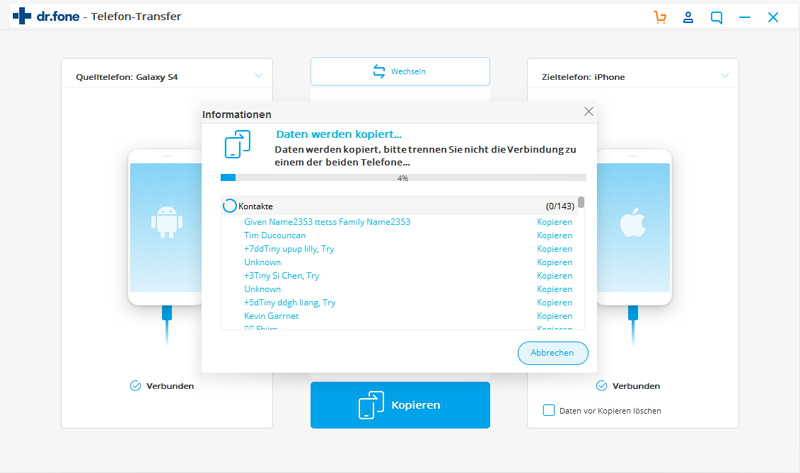Viewport: 800px width, 473px height.
Task: Expand the Zieltelefon iPhone dropdown
Action: (x=724, y=76)
